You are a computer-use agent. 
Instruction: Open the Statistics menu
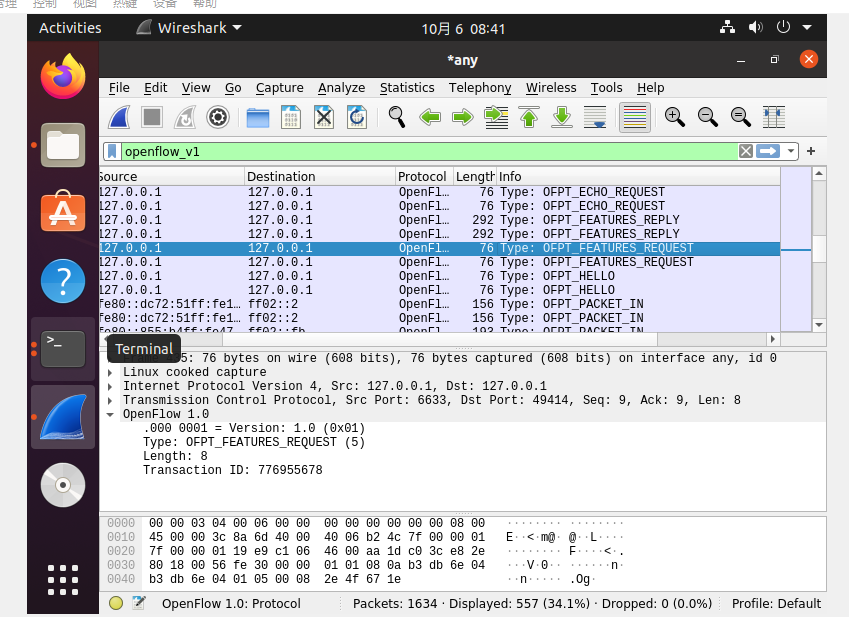click(407, 88)
